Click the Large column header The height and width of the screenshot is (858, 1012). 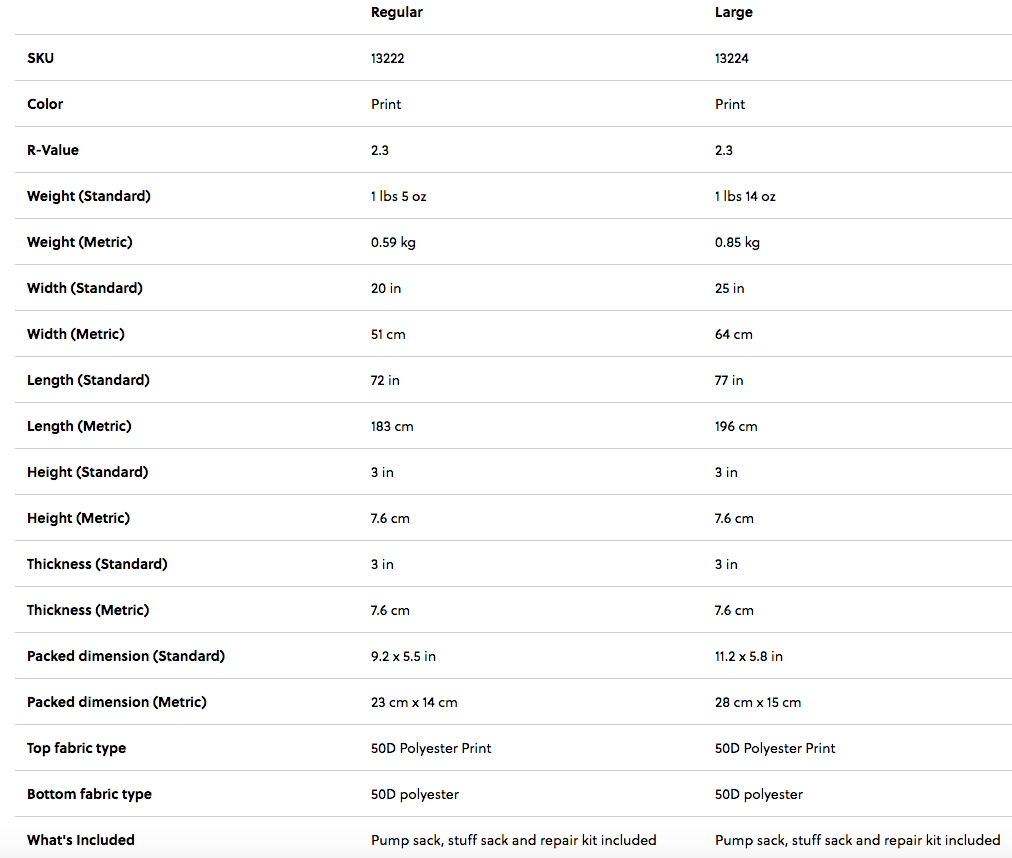pos(733,12)
